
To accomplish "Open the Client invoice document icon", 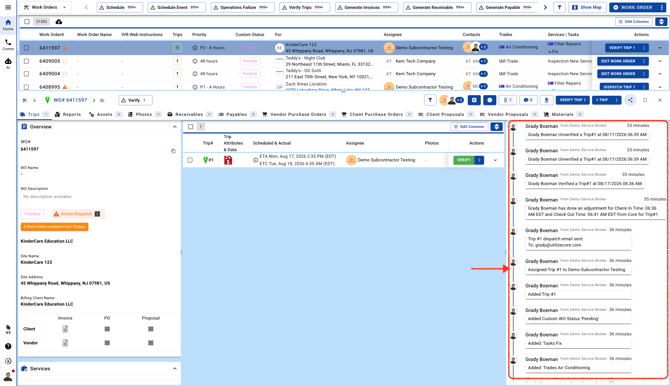I will pos(65,329).
